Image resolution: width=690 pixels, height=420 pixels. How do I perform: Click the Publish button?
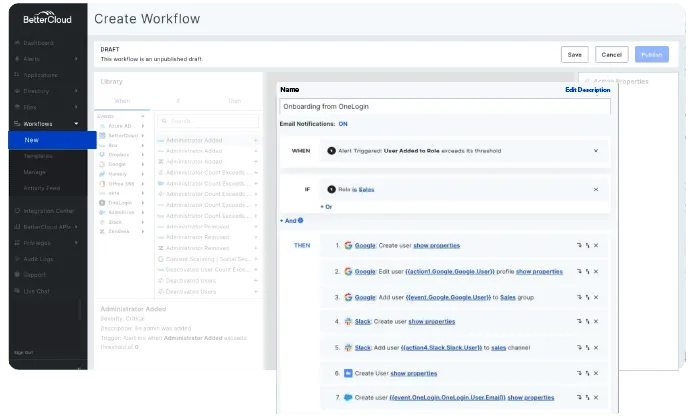coord(652,55)
